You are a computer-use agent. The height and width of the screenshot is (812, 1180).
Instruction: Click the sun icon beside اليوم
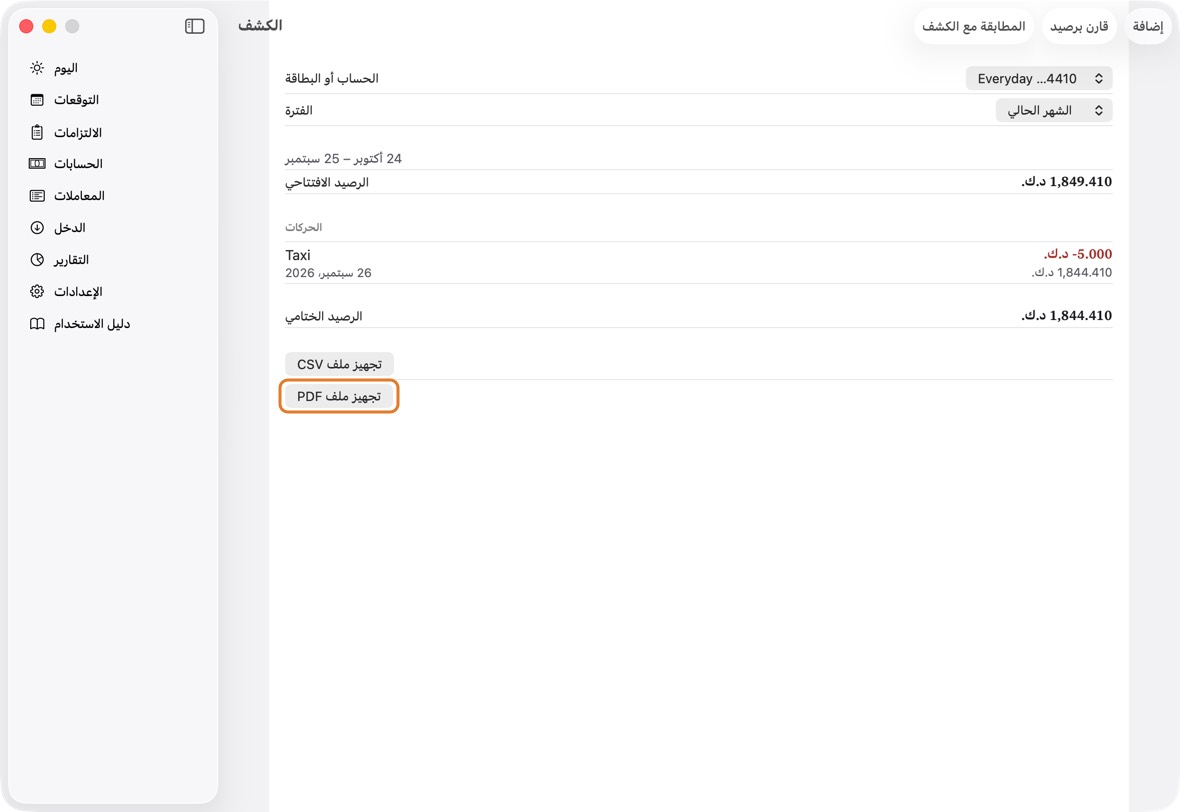37,68
